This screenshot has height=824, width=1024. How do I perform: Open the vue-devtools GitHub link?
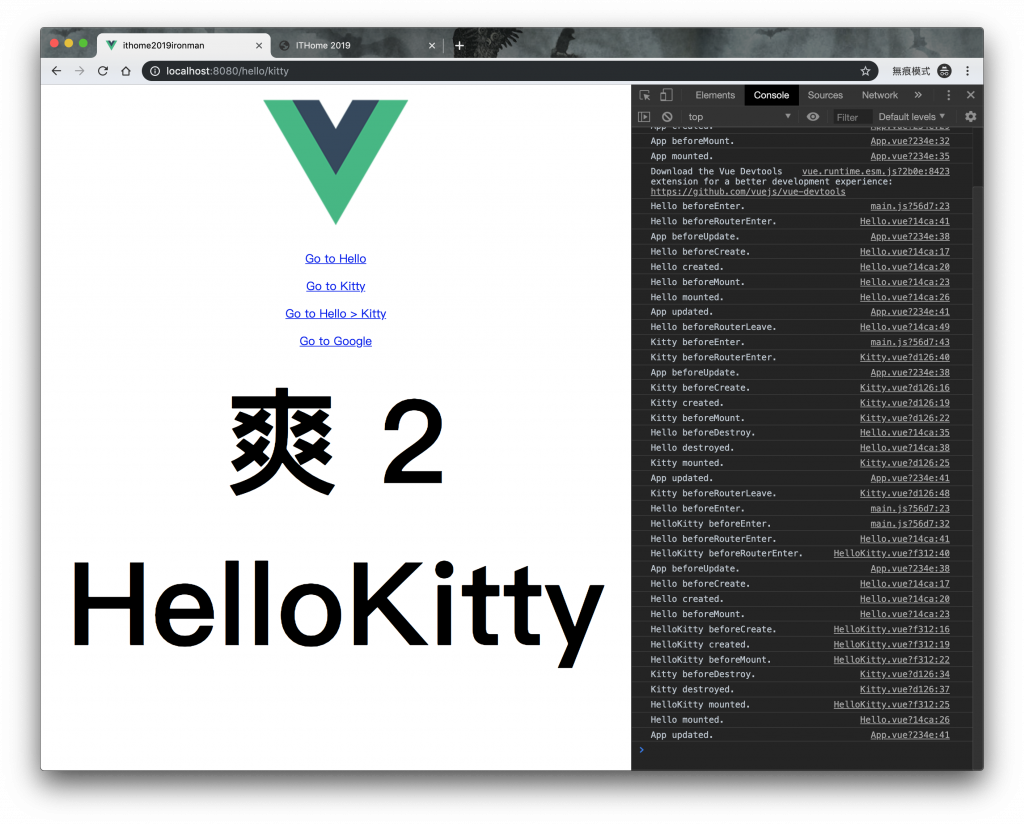coord(748,192)
